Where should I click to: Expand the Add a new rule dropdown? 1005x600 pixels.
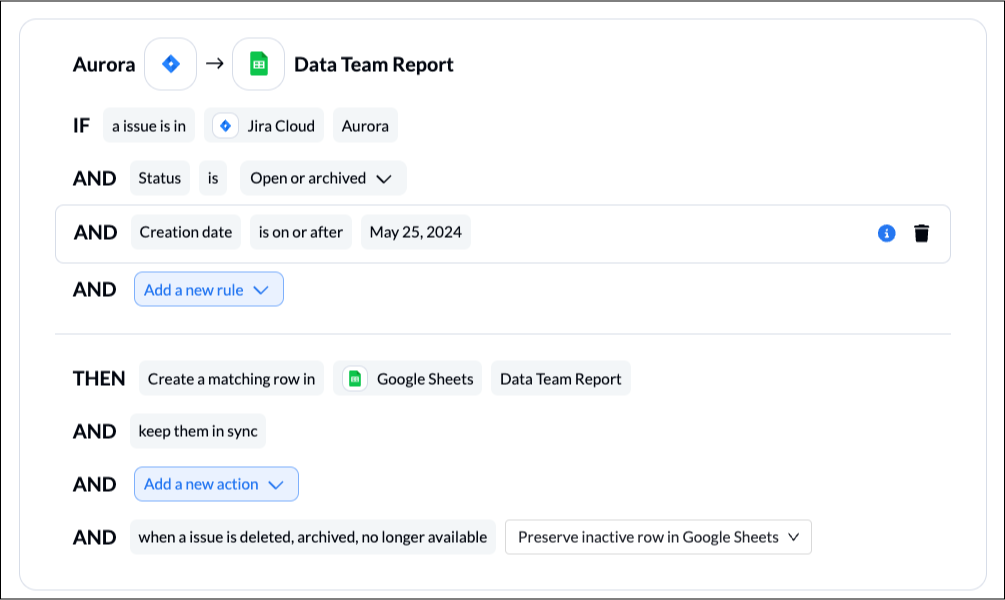pos(209,289)
